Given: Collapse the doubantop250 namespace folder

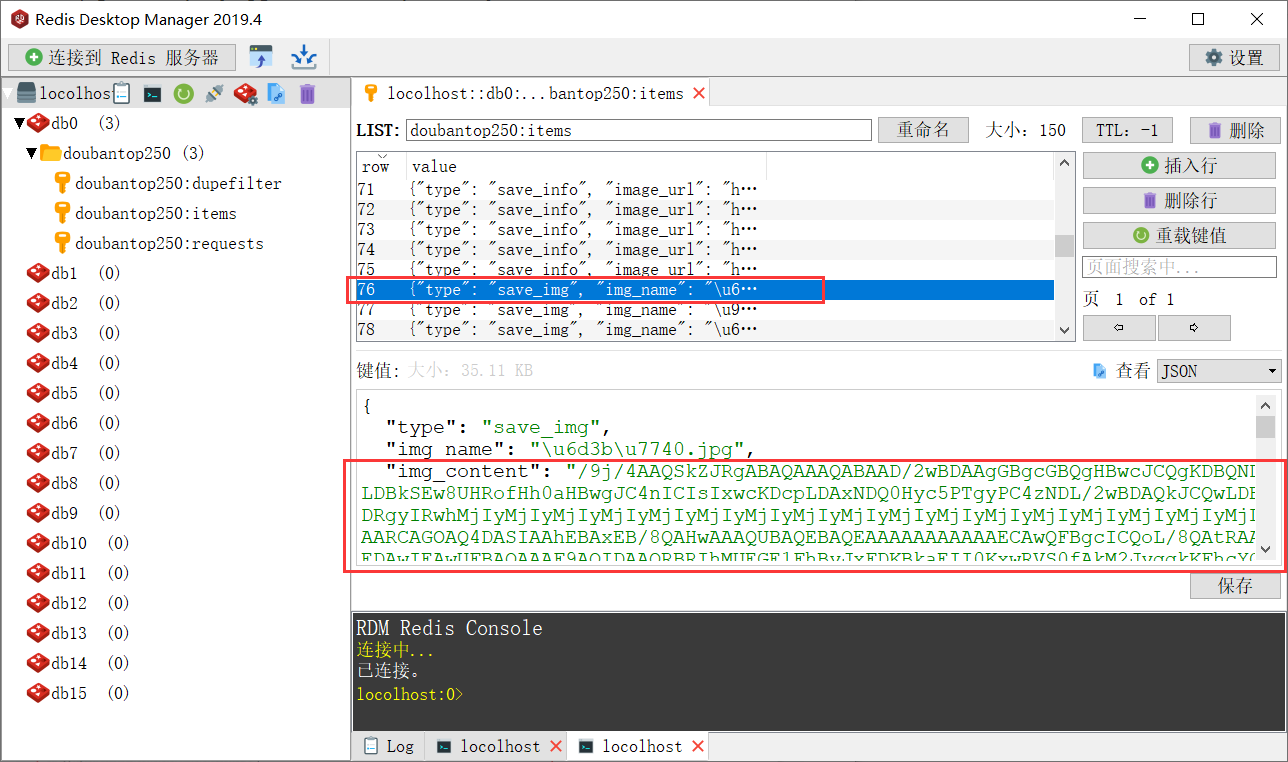Looking at the screenshot, I should (32, 153).
